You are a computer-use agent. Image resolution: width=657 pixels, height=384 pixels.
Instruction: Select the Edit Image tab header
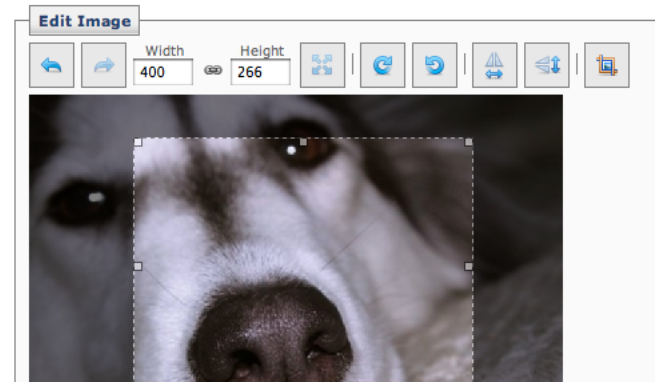(84, 21)
